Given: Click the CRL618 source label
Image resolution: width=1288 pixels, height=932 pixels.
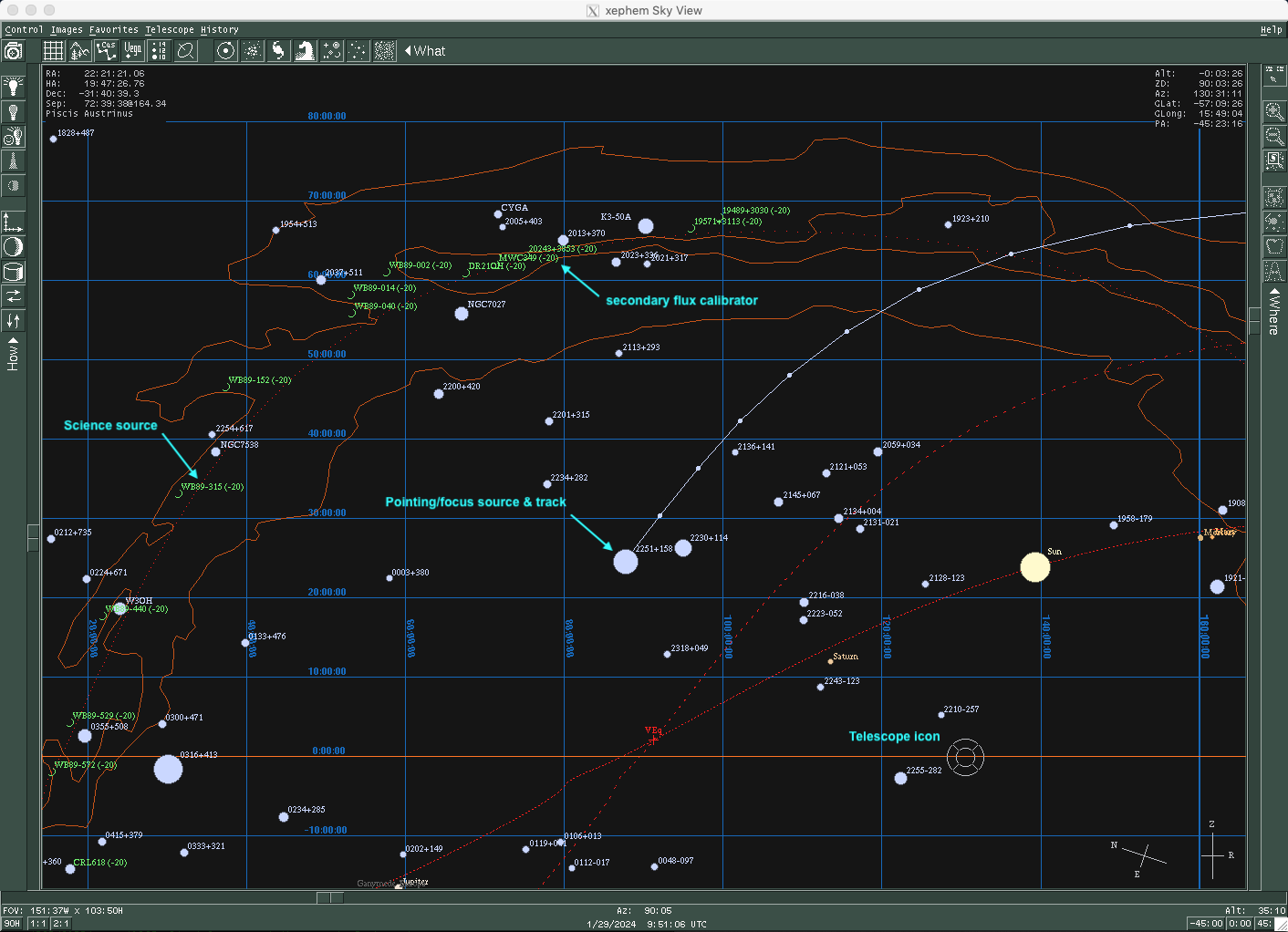Looking at the screenshot, I should coord(99,863).
